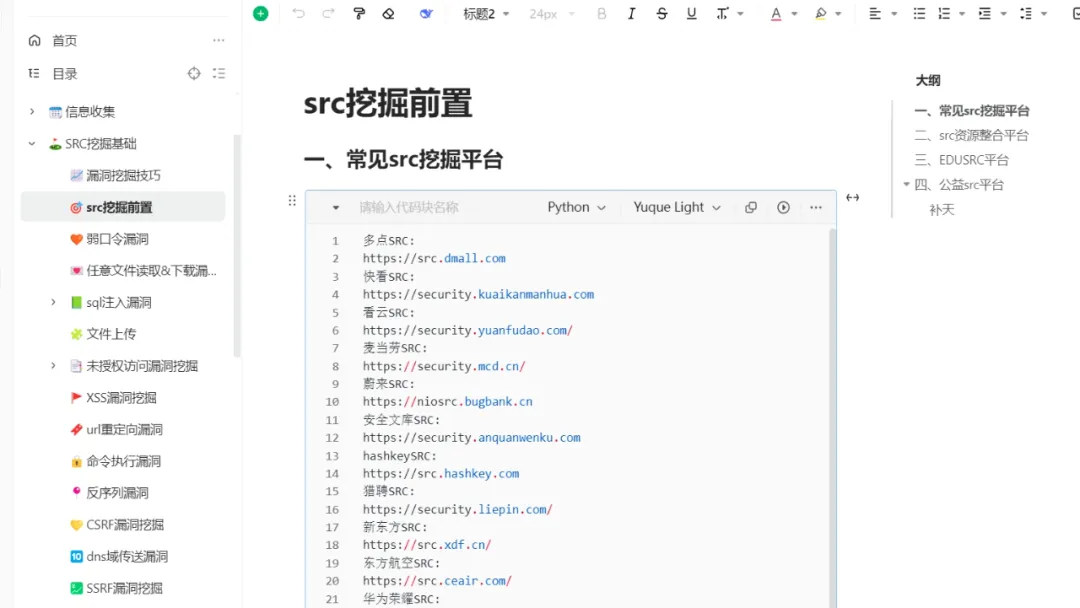The image size is (1080, 608).
Task: Open line spacing options
Action: (x=1026, y=13)
